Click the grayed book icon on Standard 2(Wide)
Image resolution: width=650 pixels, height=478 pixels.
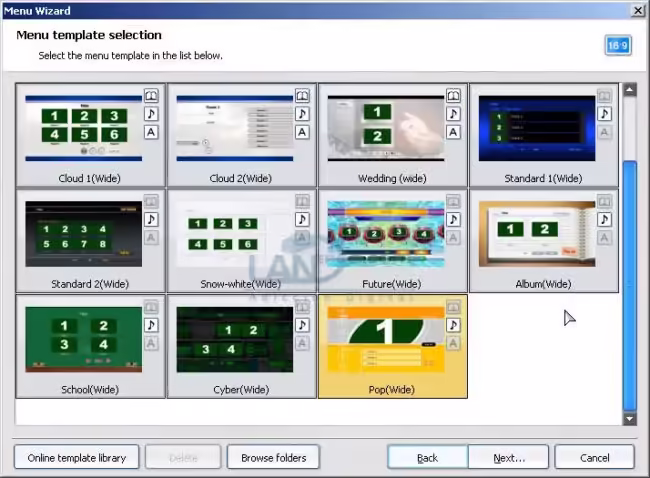[151, 201]
